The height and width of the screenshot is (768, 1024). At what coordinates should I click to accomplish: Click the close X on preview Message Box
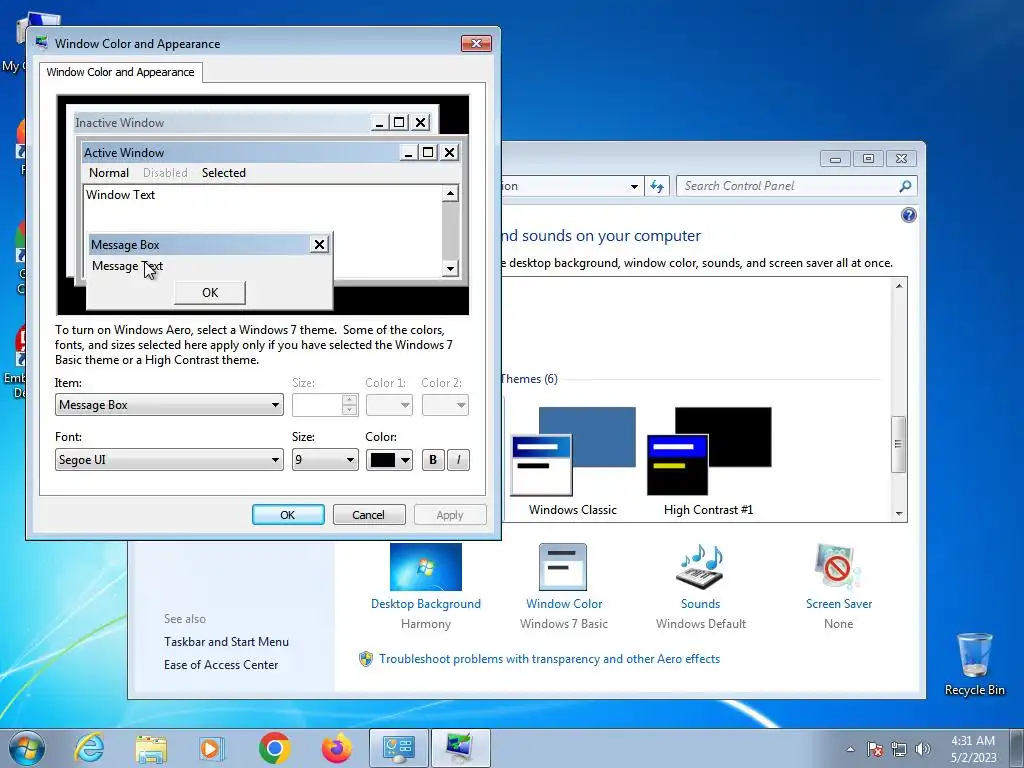pos(319,244)
